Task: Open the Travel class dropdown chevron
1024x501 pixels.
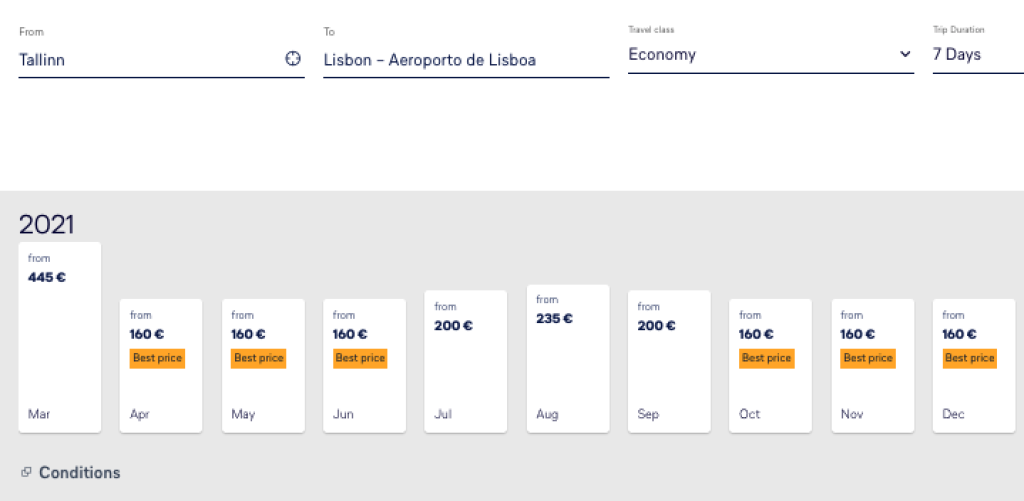Action: (905, 54)
